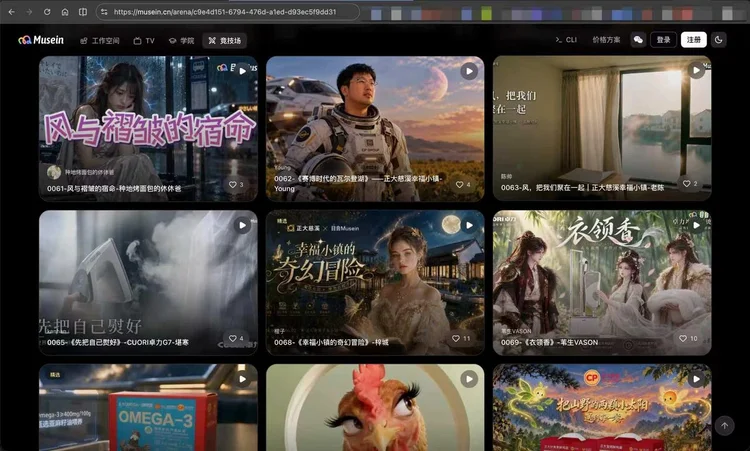This screenshot has height=451, width=750.
Task: Click the browser forward arrow
Action: pos(29,12)
